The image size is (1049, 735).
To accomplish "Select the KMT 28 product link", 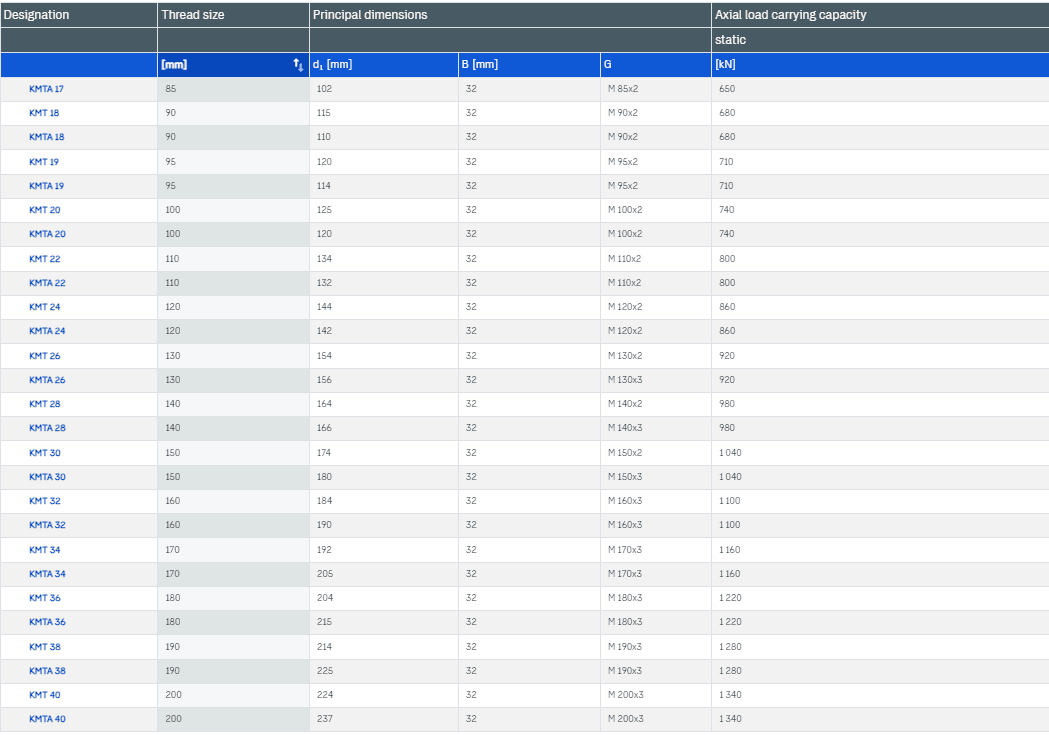I will 44,404.
